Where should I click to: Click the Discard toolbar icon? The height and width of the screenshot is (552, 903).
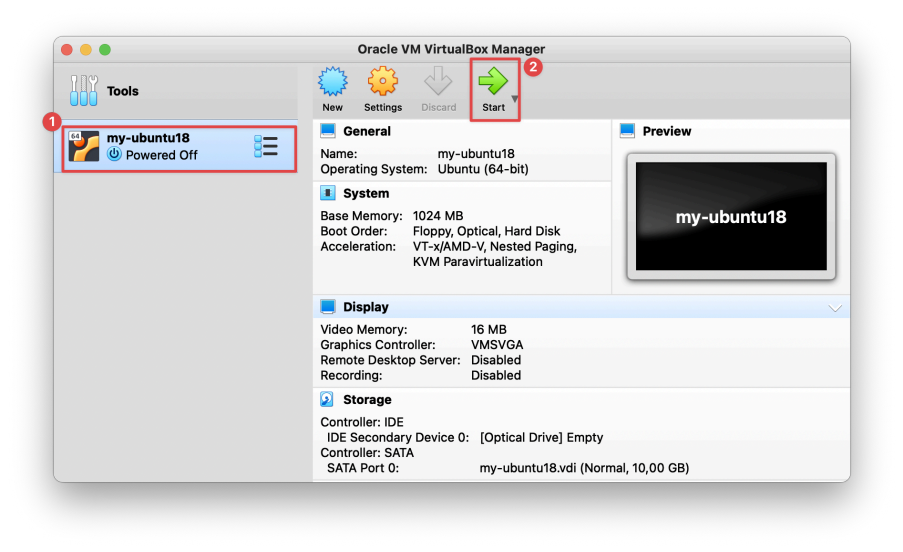(438, 81)
